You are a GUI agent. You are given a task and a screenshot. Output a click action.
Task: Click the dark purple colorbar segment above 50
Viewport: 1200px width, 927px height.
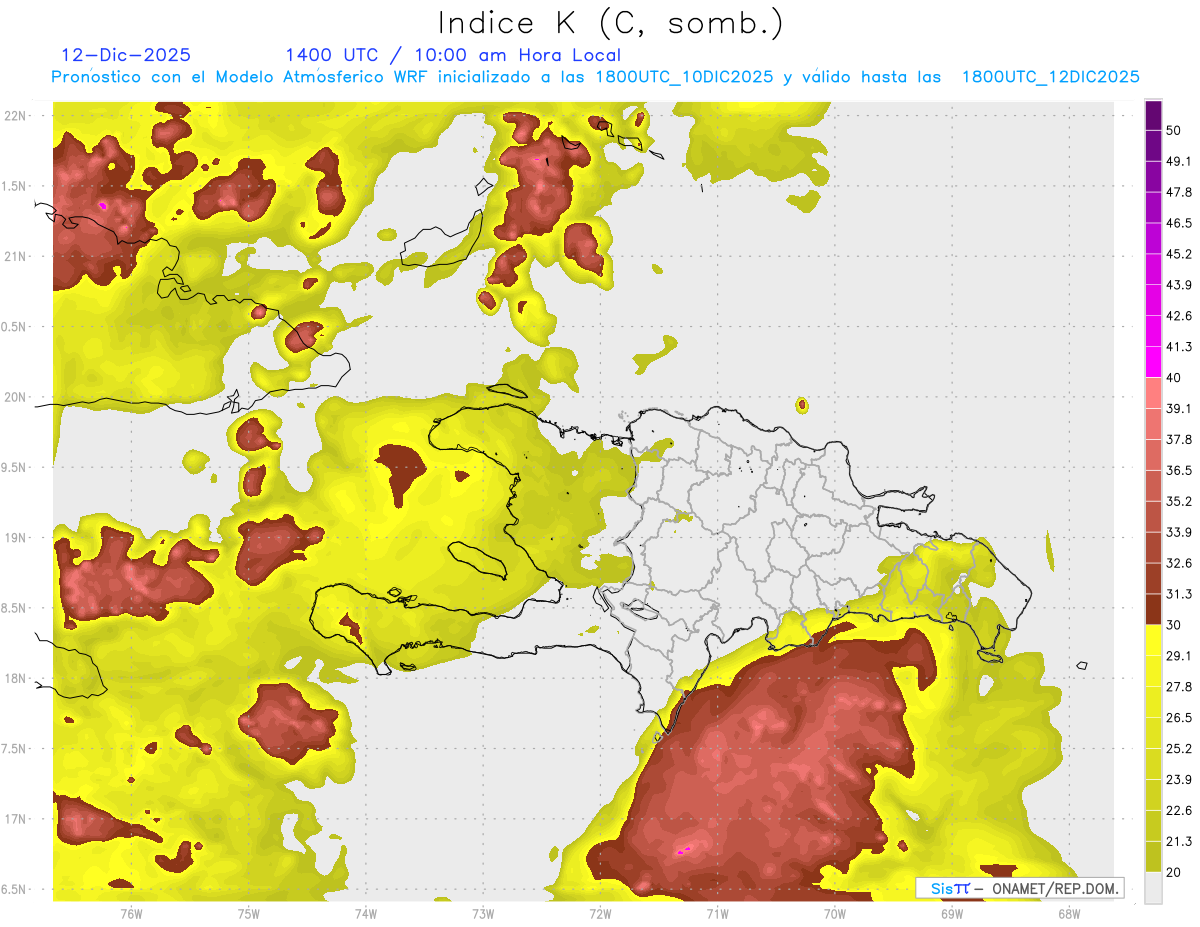(x=1153, y=116)
